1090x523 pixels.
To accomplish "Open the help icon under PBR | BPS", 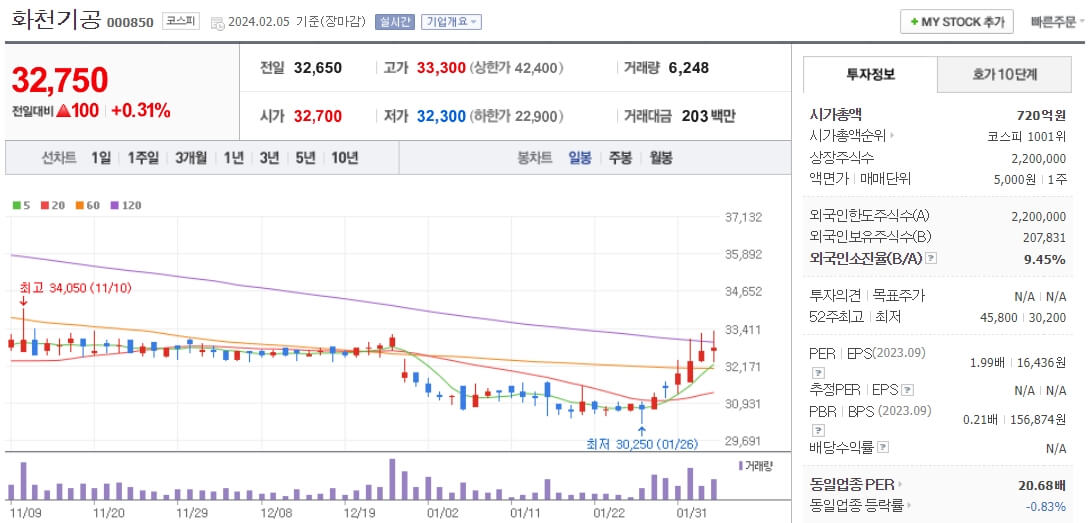I will tap(818, 429).
